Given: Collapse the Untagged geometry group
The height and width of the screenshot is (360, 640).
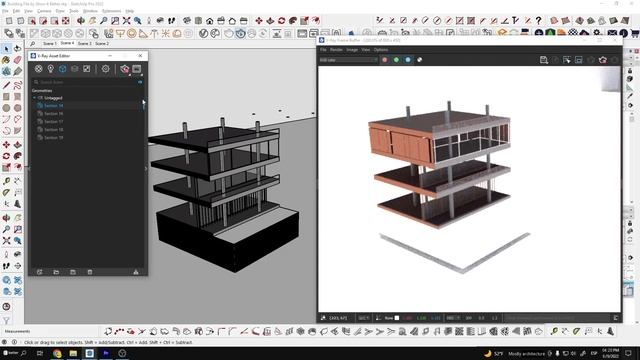Looking at the screenshot, I should 34,98.
